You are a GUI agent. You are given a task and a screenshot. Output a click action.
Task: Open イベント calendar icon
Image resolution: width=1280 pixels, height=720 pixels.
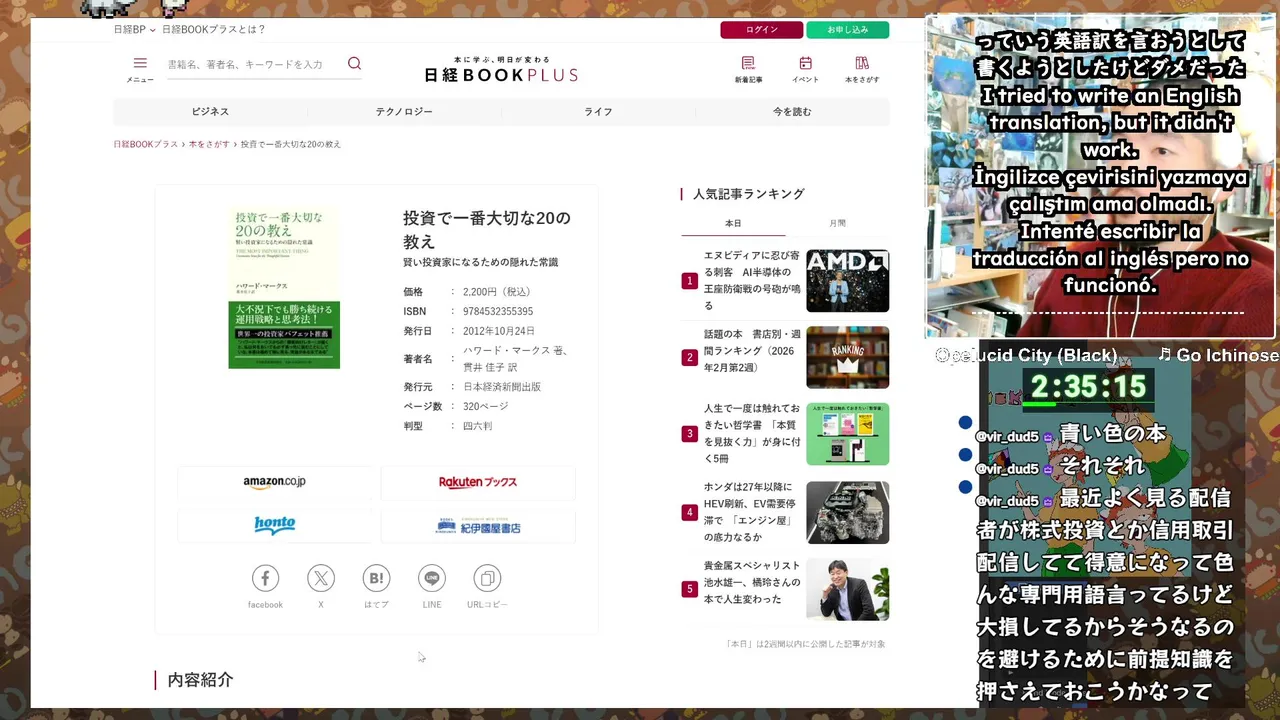tap(805, 63)
